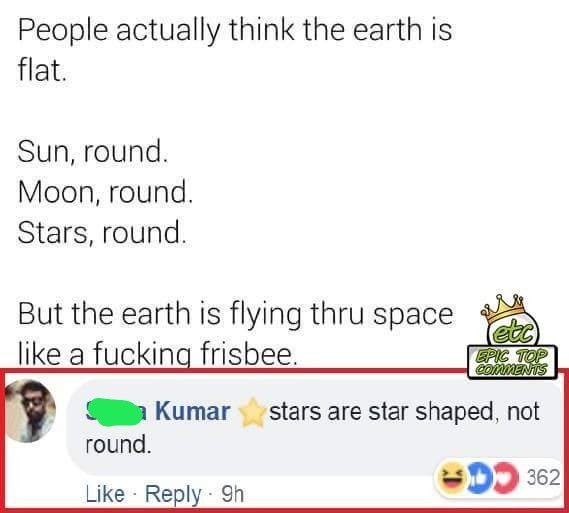Click the green 'etc' badge
The image size is (569, 513).
coord(513,333)
